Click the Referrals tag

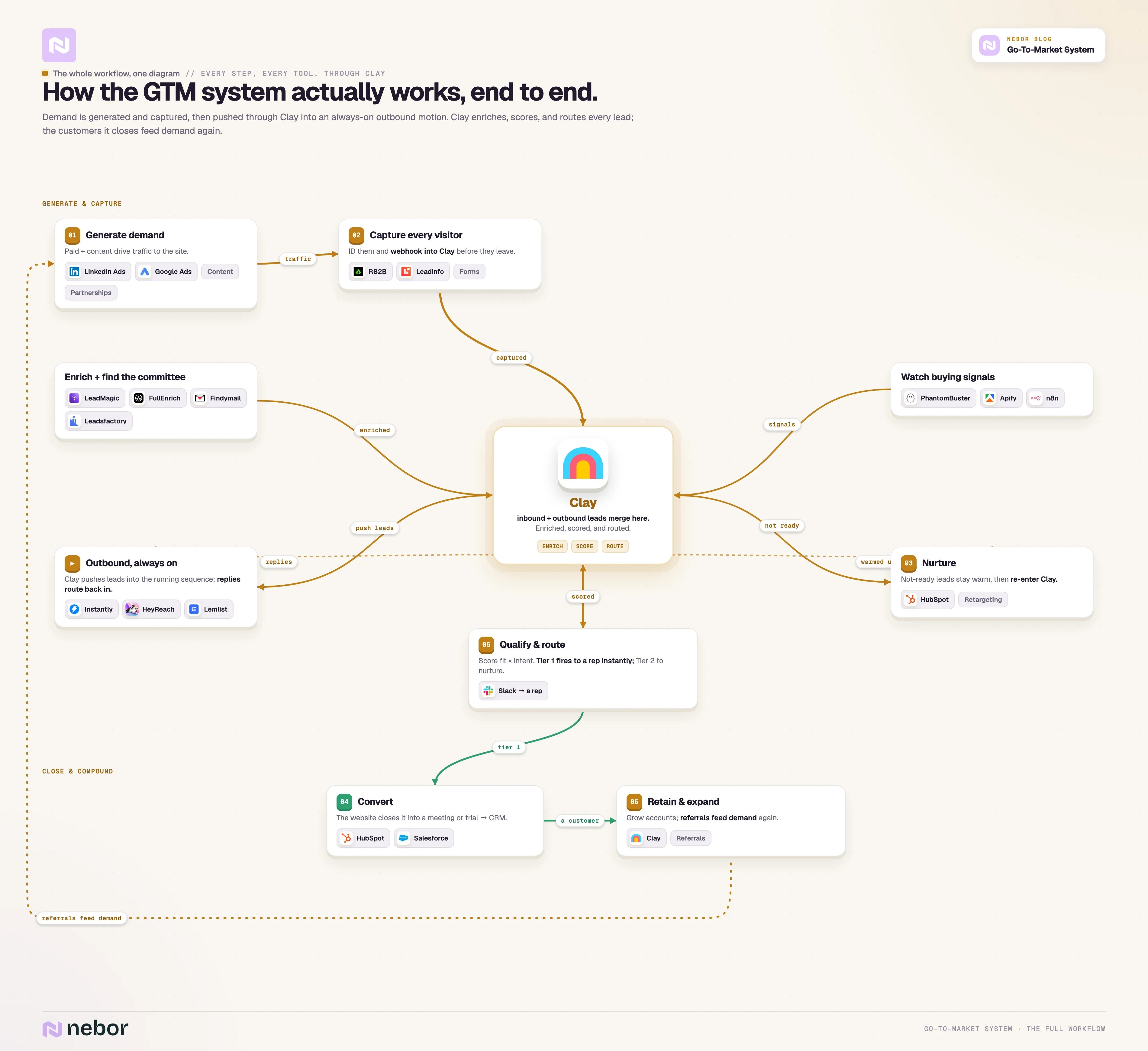coord(691,838)
